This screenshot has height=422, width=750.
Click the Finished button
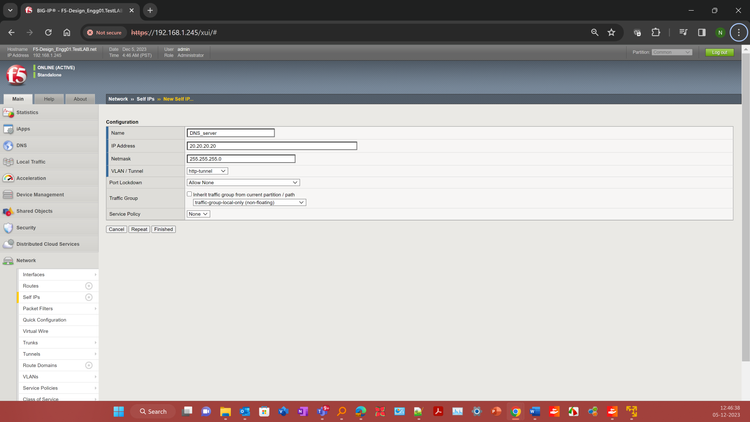coord(164,229)
